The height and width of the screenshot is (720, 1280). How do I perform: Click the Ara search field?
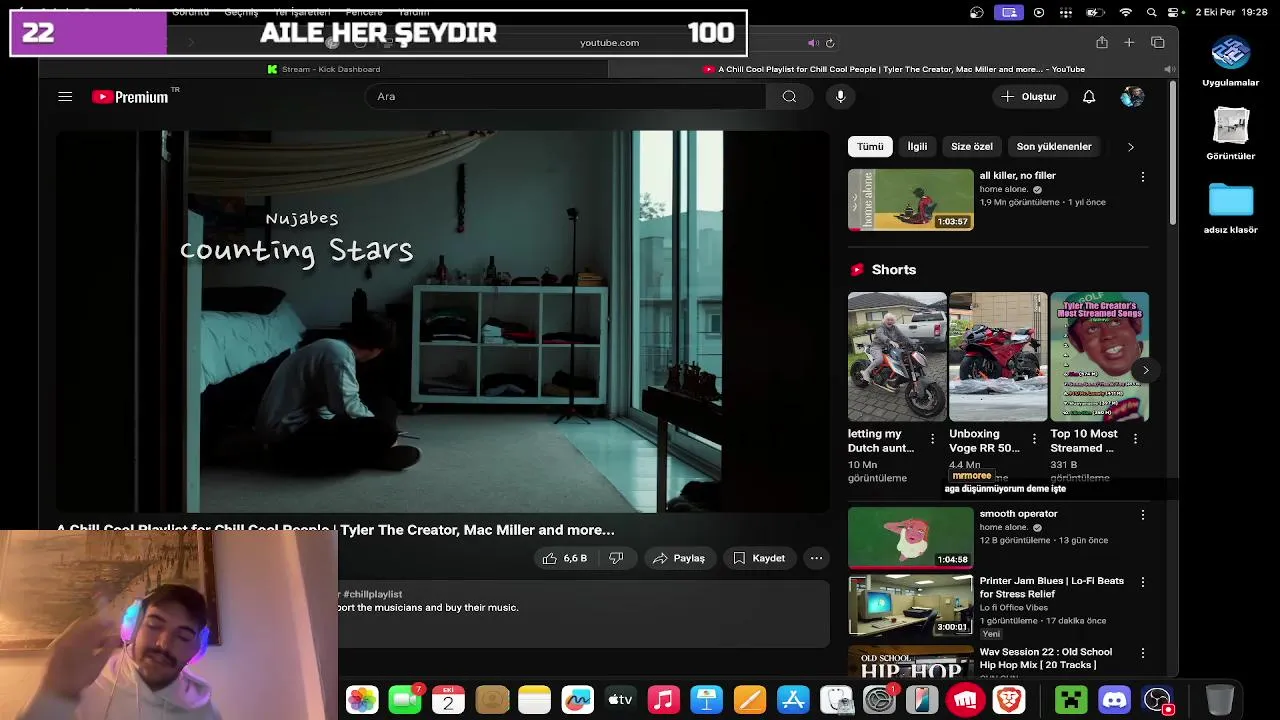[x=565, y=96]
